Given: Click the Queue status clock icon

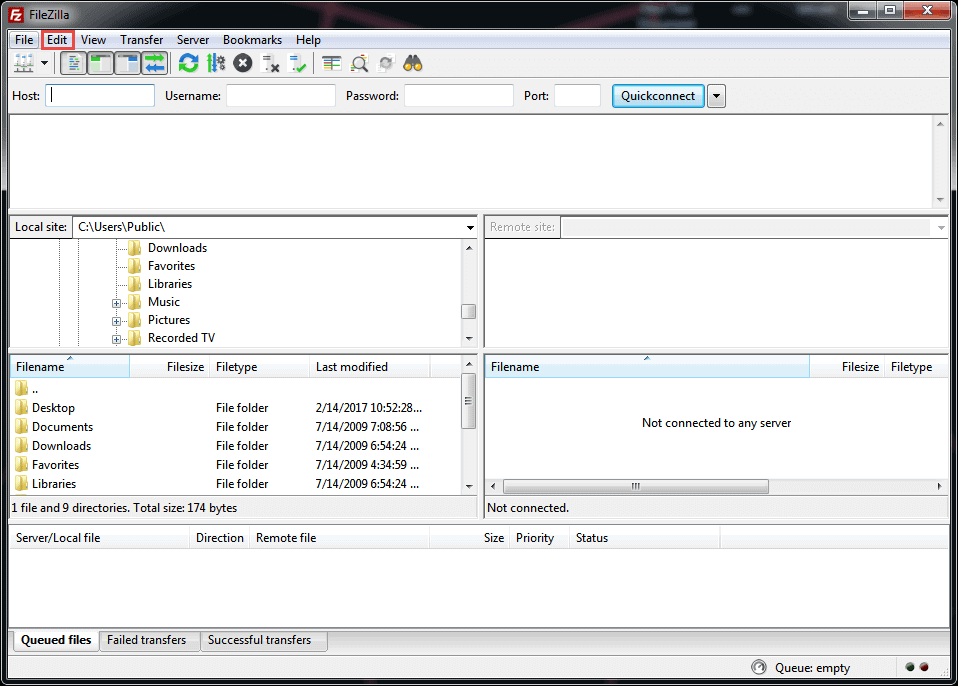Looking at the screenshot, I should pos(758,667).
